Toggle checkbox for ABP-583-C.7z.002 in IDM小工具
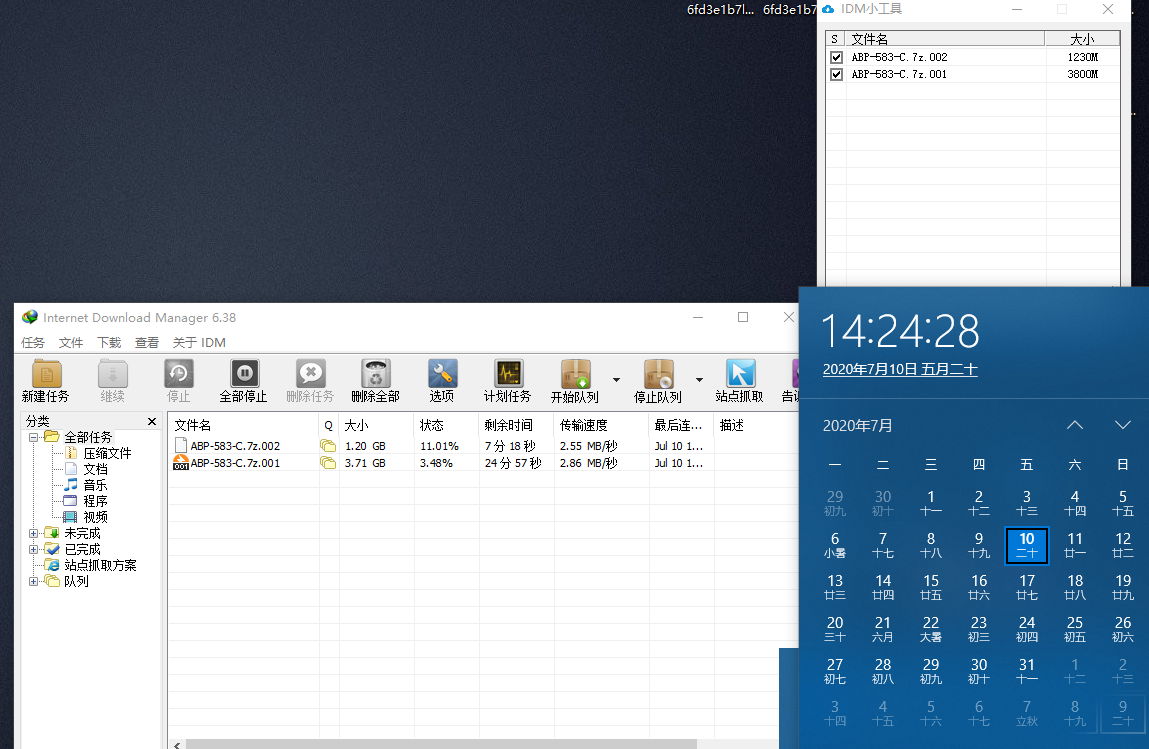1149x749 pixels. click(x=836, y=57)
